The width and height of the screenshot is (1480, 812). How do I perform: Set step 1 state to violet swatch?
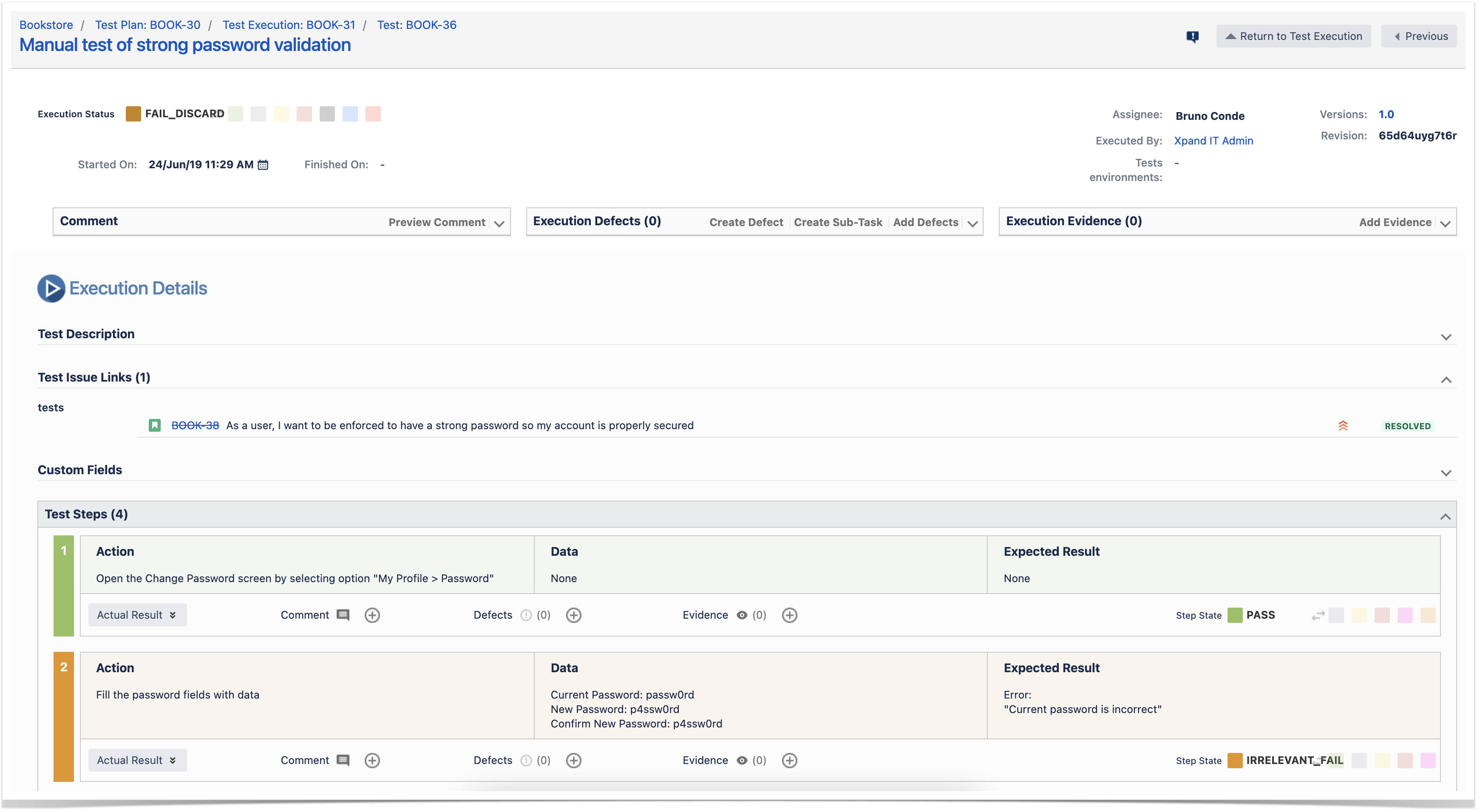pos(1405,615)
